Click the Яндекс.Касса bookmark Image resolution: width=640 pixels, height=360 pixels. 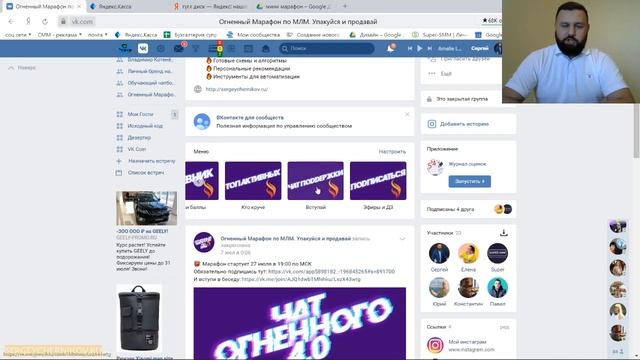136,35
